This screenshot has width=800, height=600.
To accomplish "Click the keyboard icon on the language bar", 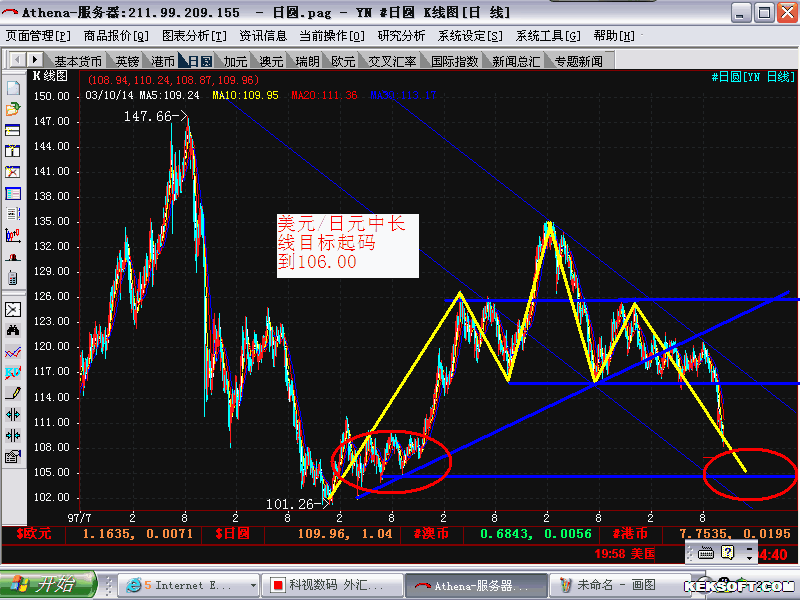I will [706, 553].
